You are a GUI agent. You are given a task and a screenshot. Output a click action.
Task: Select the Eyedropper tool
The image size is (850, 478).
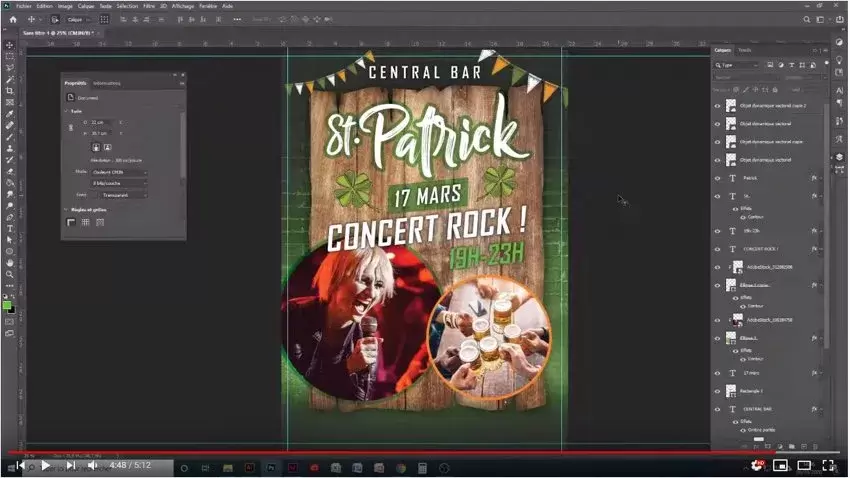(10, 114)
